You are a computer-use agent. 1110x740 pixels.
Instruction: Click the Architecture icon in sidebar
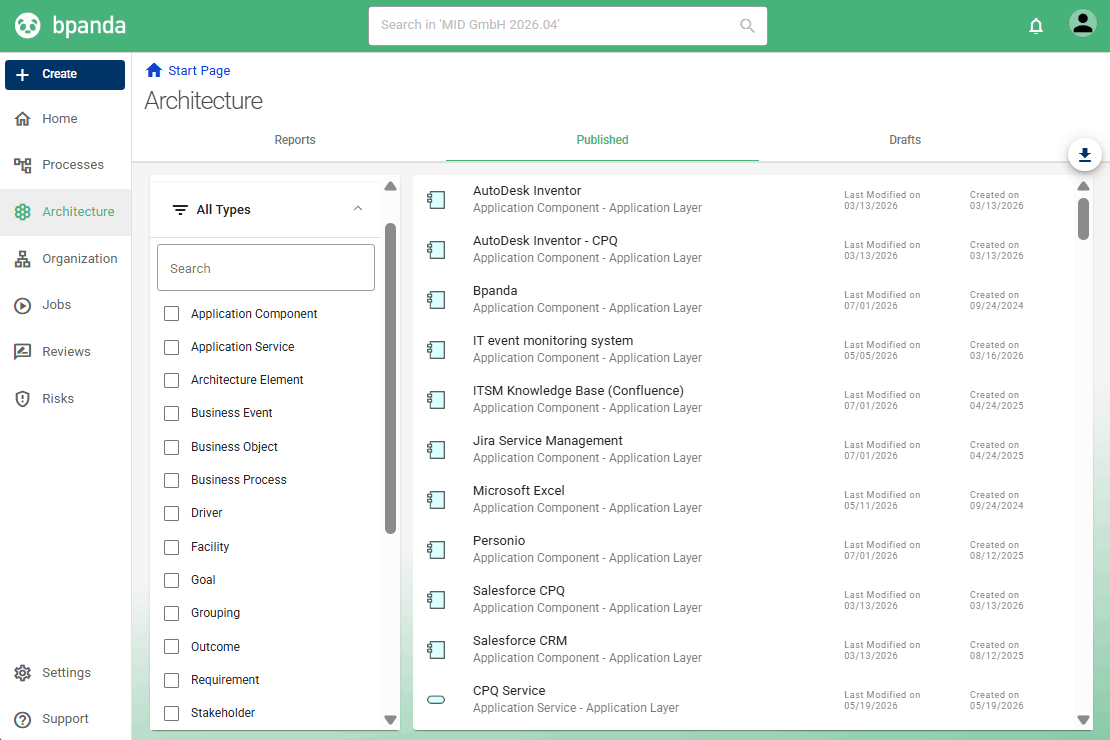click(23, 212)
